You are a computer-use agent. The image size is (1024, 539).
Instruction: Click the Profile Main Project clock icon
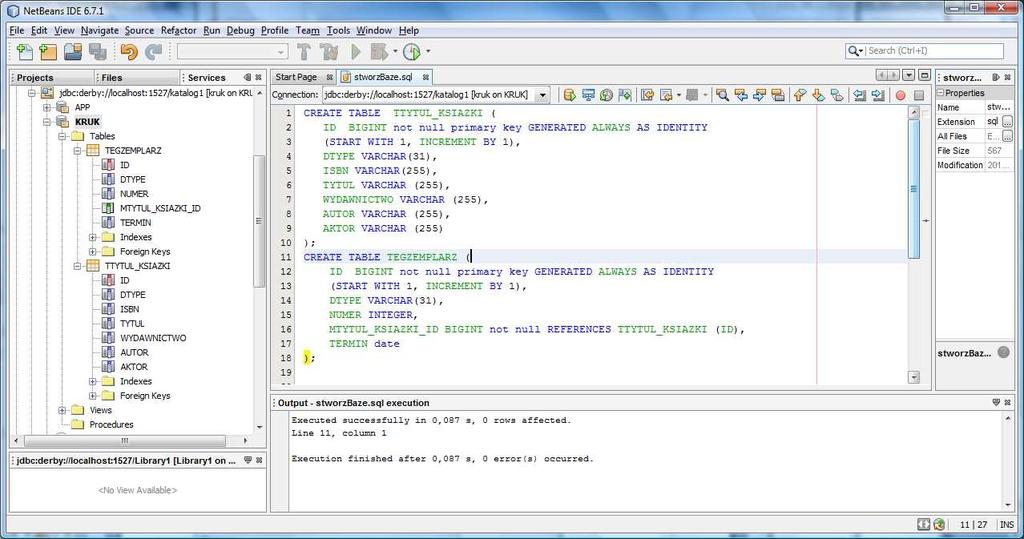[x=412, y=52]
